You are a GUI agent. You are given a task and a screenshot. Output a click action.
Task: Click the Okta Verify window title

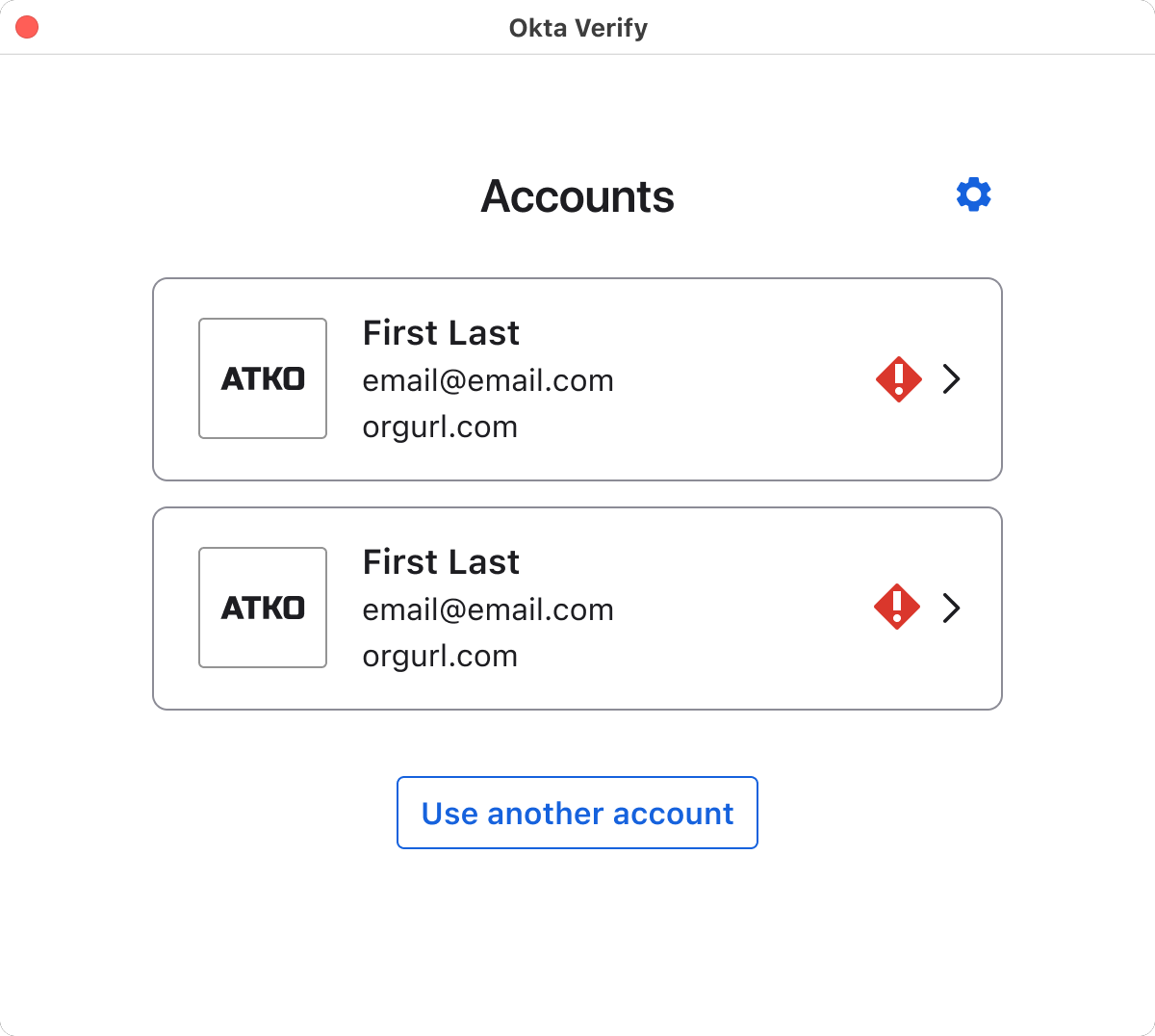pyautogui.click(x=577, y=28)
